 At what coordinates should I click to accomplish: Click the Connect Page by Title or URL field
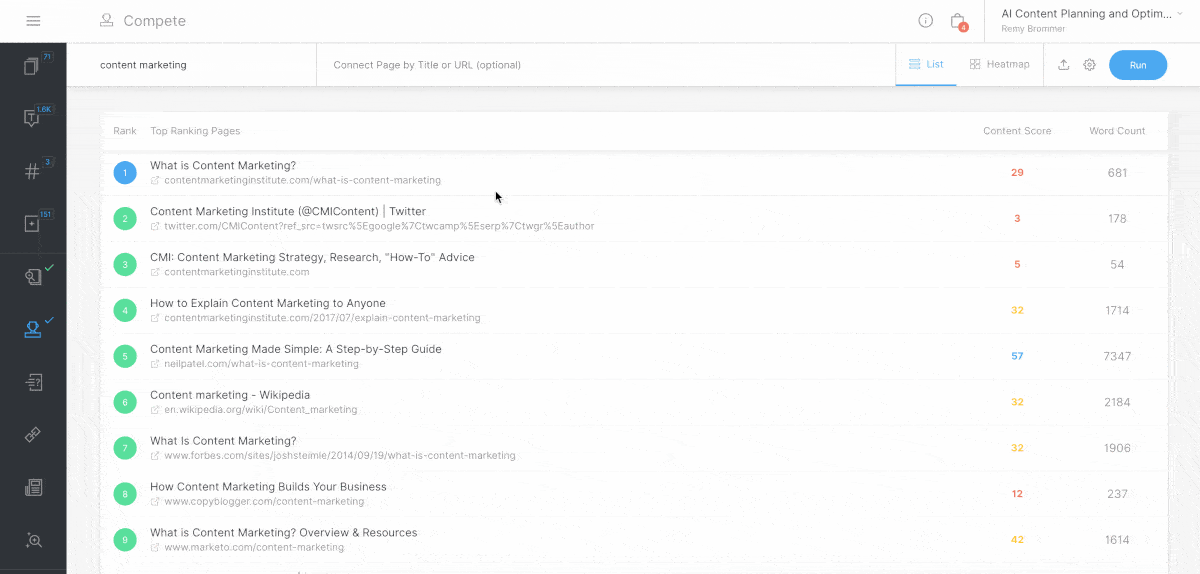pyautogui.click(x=606, y=65)
